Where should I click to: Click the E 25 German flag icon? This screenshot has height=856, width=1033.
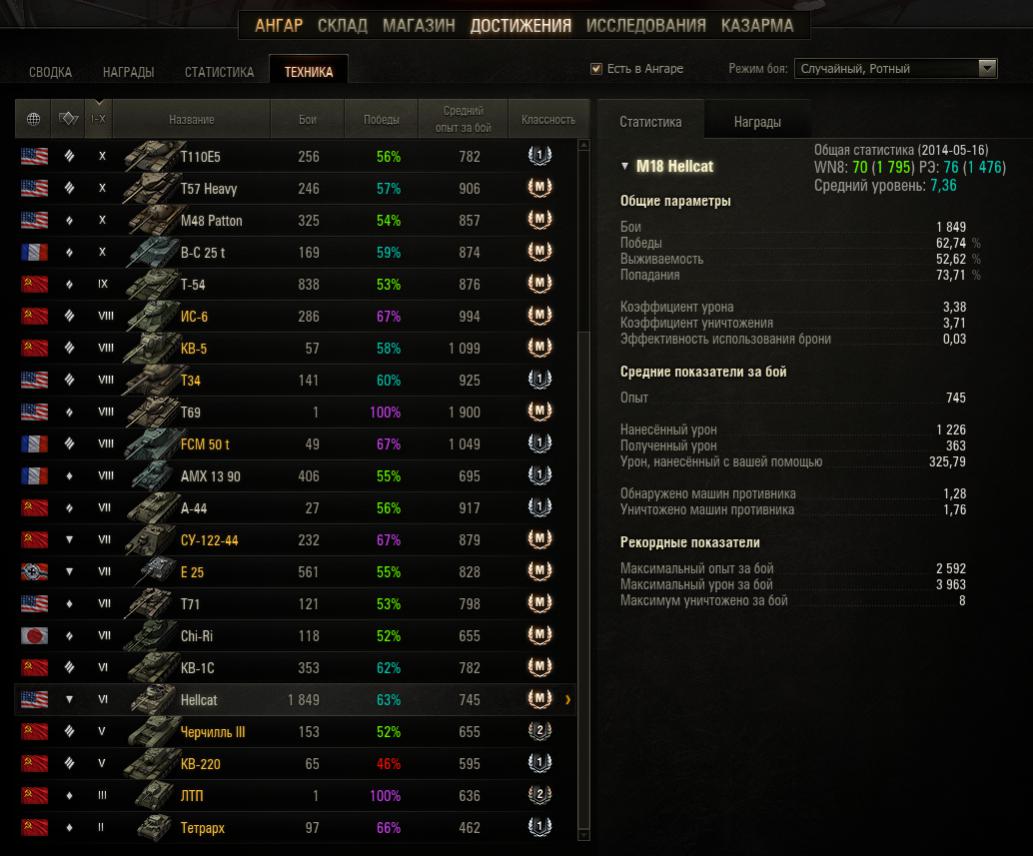[34, 572]
